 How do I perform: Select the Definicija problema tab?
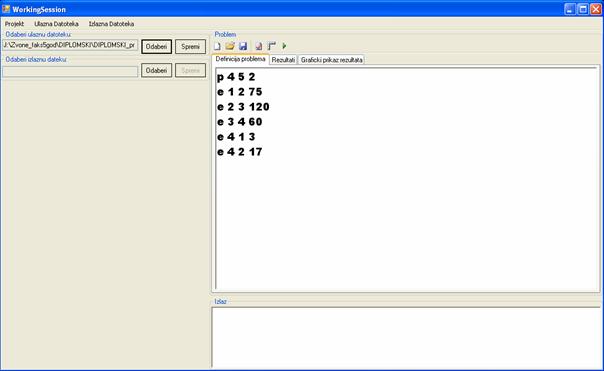(x=240, y=59)
